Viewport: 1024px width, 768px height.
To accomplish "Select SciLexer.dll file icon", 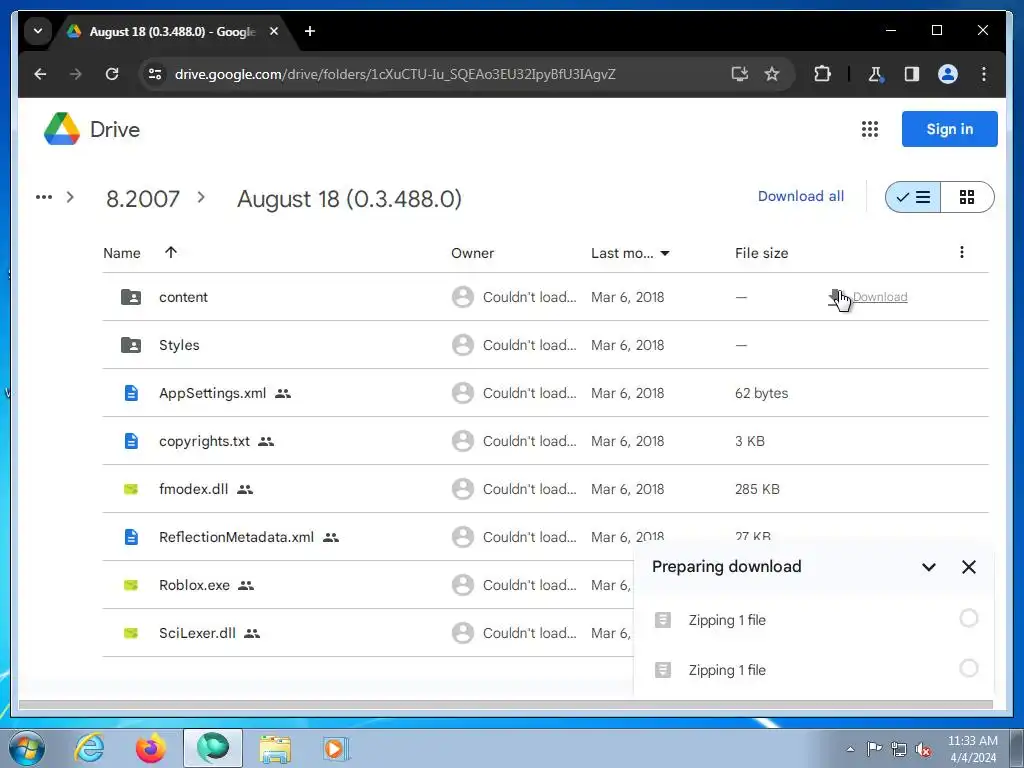I will click(131, 633).
